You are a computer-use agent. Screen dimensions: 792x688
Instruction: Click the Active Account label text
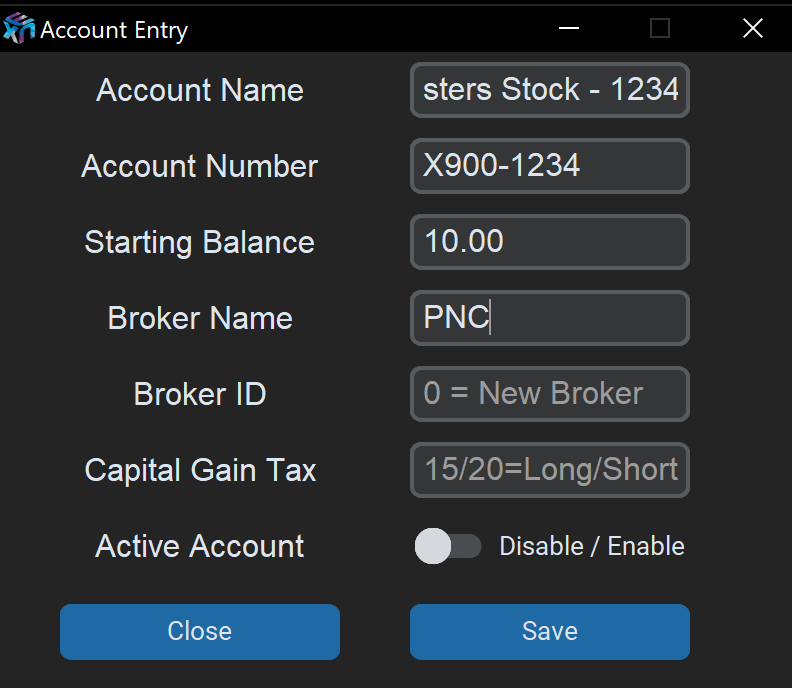pyautogui.click(x=200, y=546)
